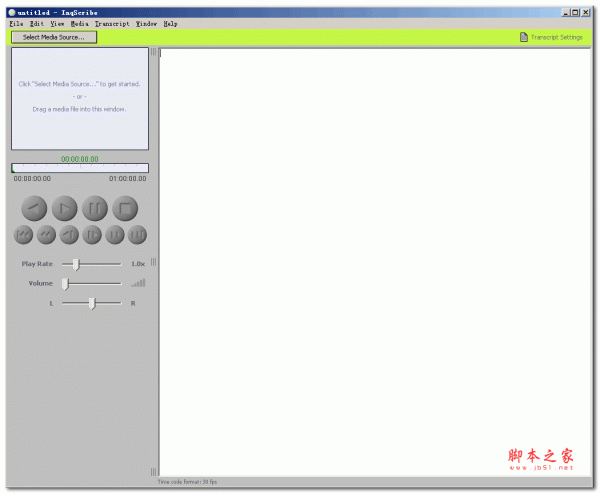600x494 pixels.
Task: Step one frame backward
Action: 69,235
